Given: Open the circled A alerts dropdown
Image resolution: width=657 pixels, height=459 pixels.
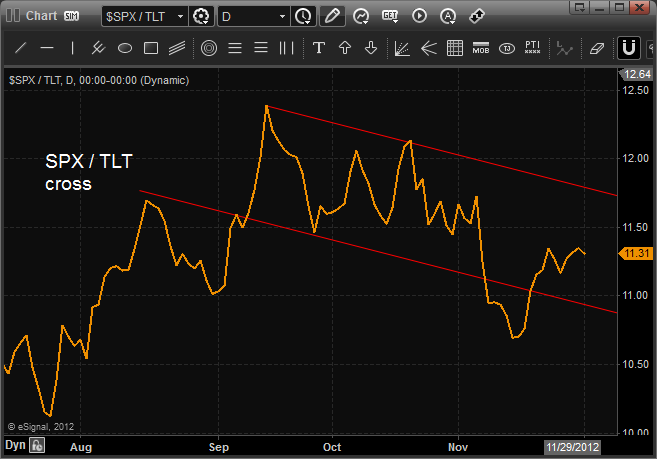Looking at the screenshot, I should 448,16.
